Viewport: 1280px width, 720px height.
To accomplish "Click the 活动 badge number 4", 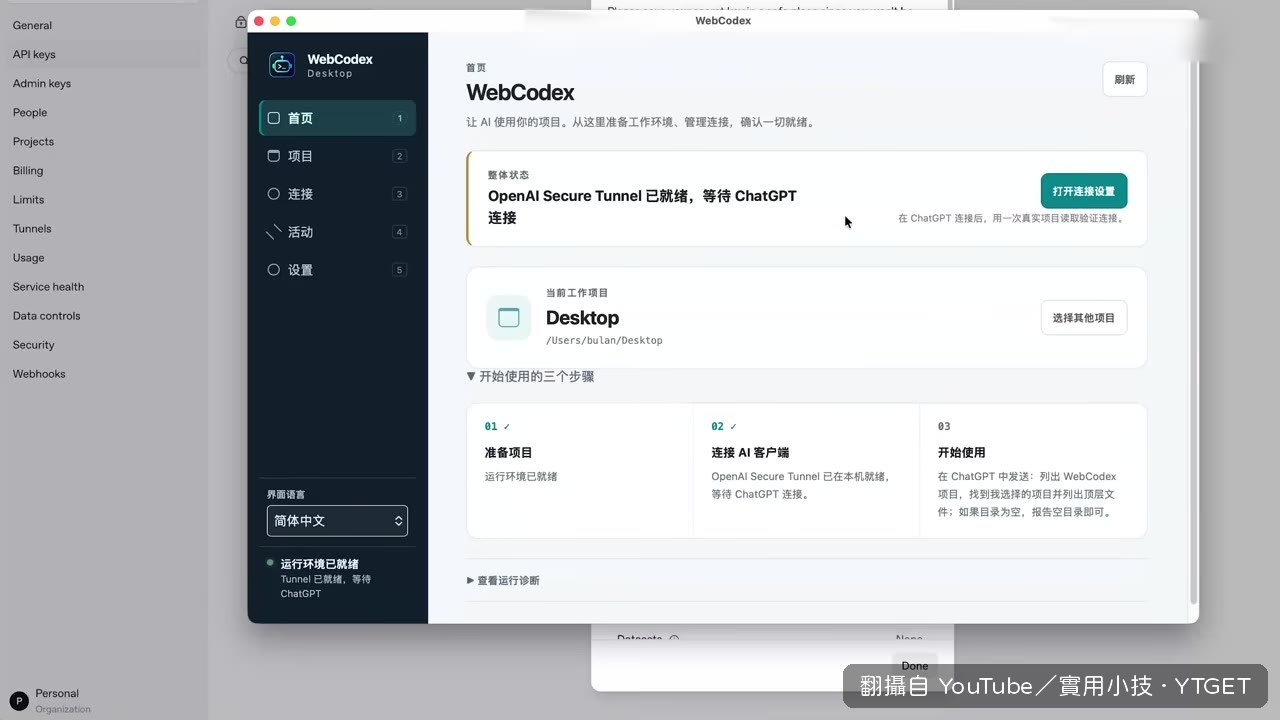I will point(400,232).
